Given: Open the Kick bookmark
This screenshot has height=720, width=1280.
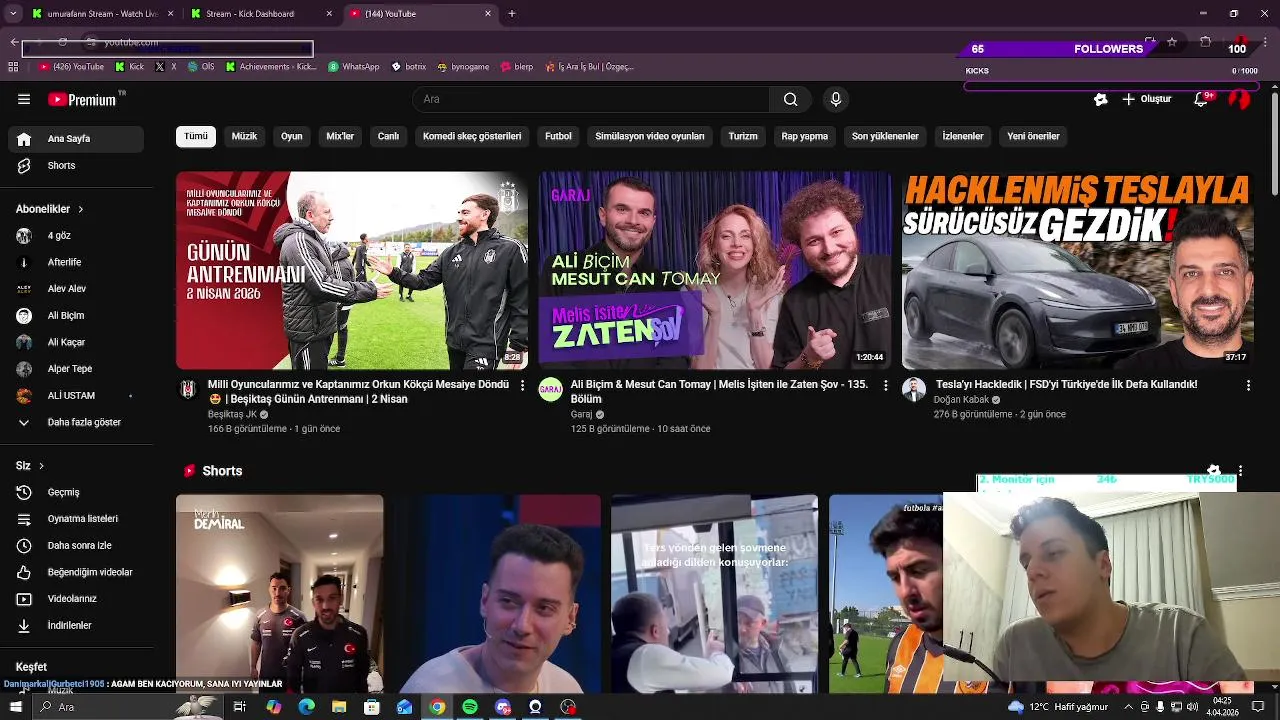Looking at the screenshot, I should 130,67.
